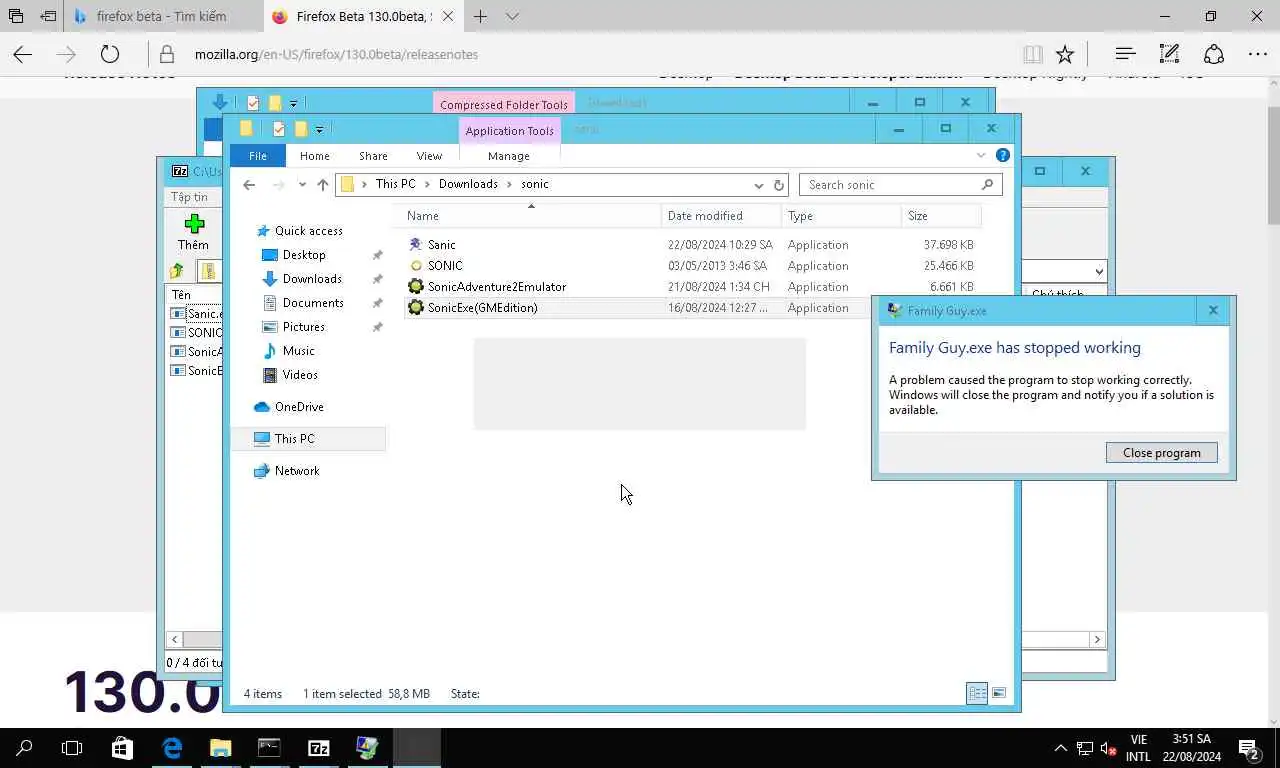Open Recent locations dropdown in Explorer
Image resolution: width=1280 pixels, height=768 pixels.
click(x=302, y=185)
